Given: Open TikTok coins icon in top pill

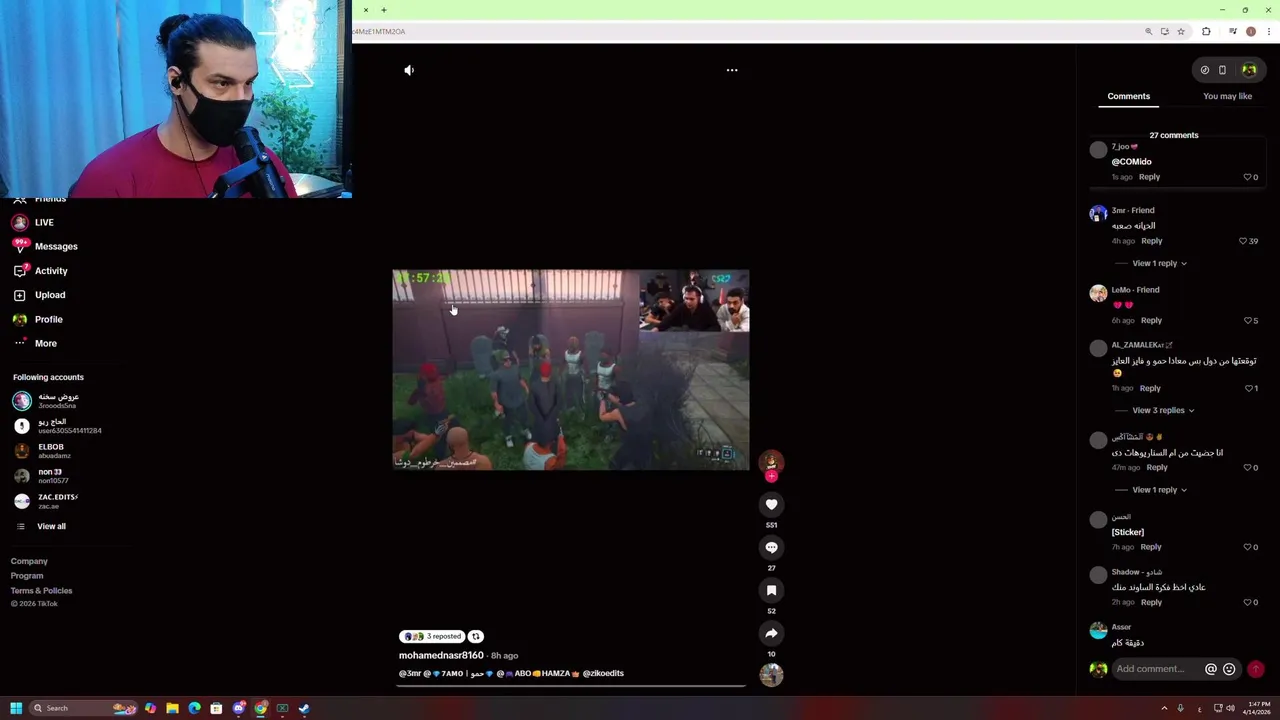Looking at the screenshot, I should 1205,70.
